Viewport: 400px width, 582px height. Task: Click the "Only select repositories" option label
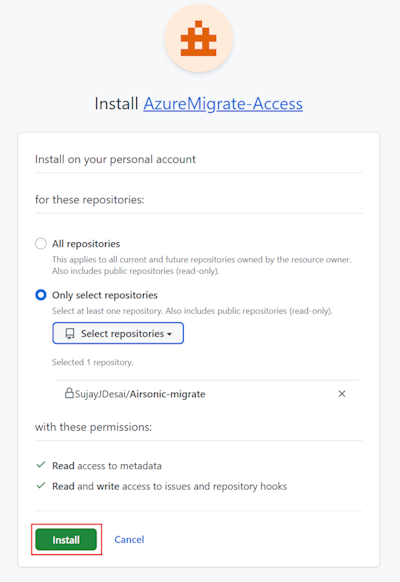(105, 295)
